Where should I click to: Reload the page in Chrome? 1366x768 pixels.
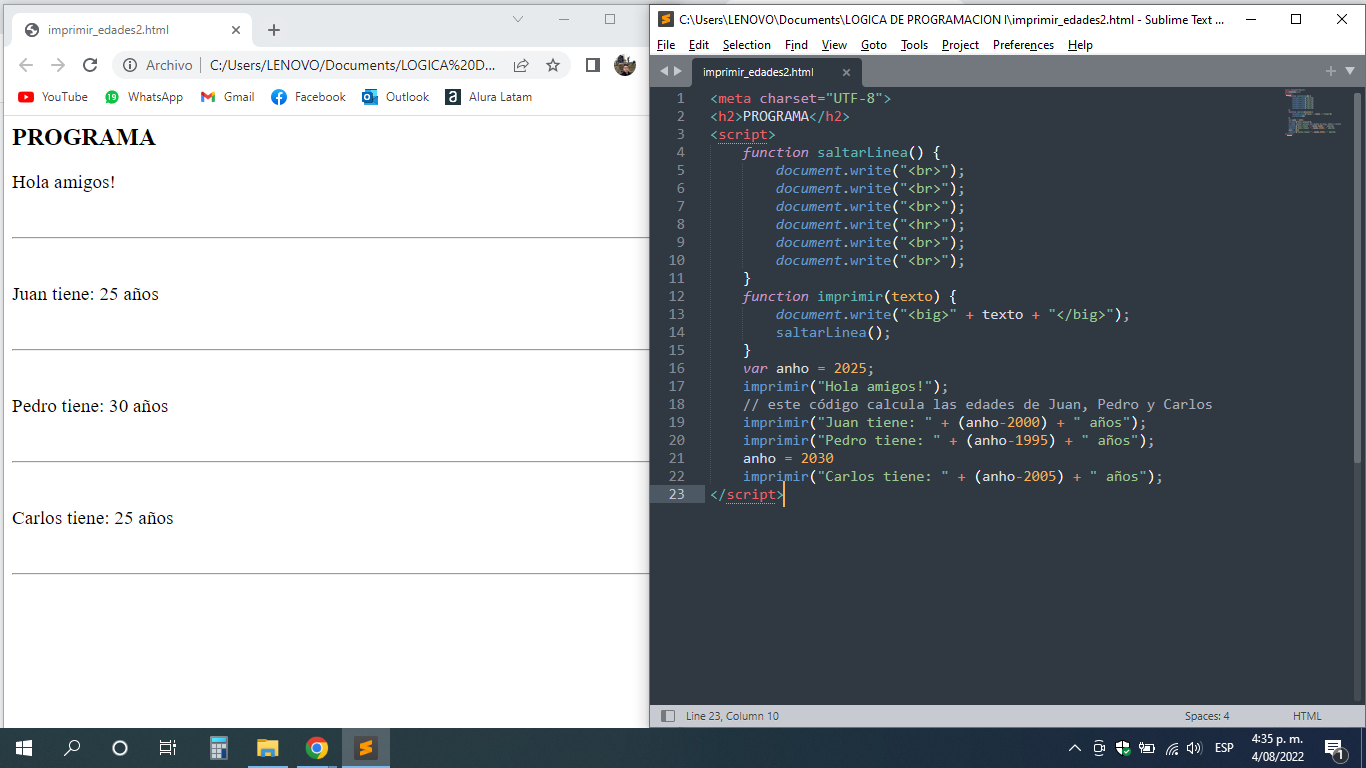(90, 65)
